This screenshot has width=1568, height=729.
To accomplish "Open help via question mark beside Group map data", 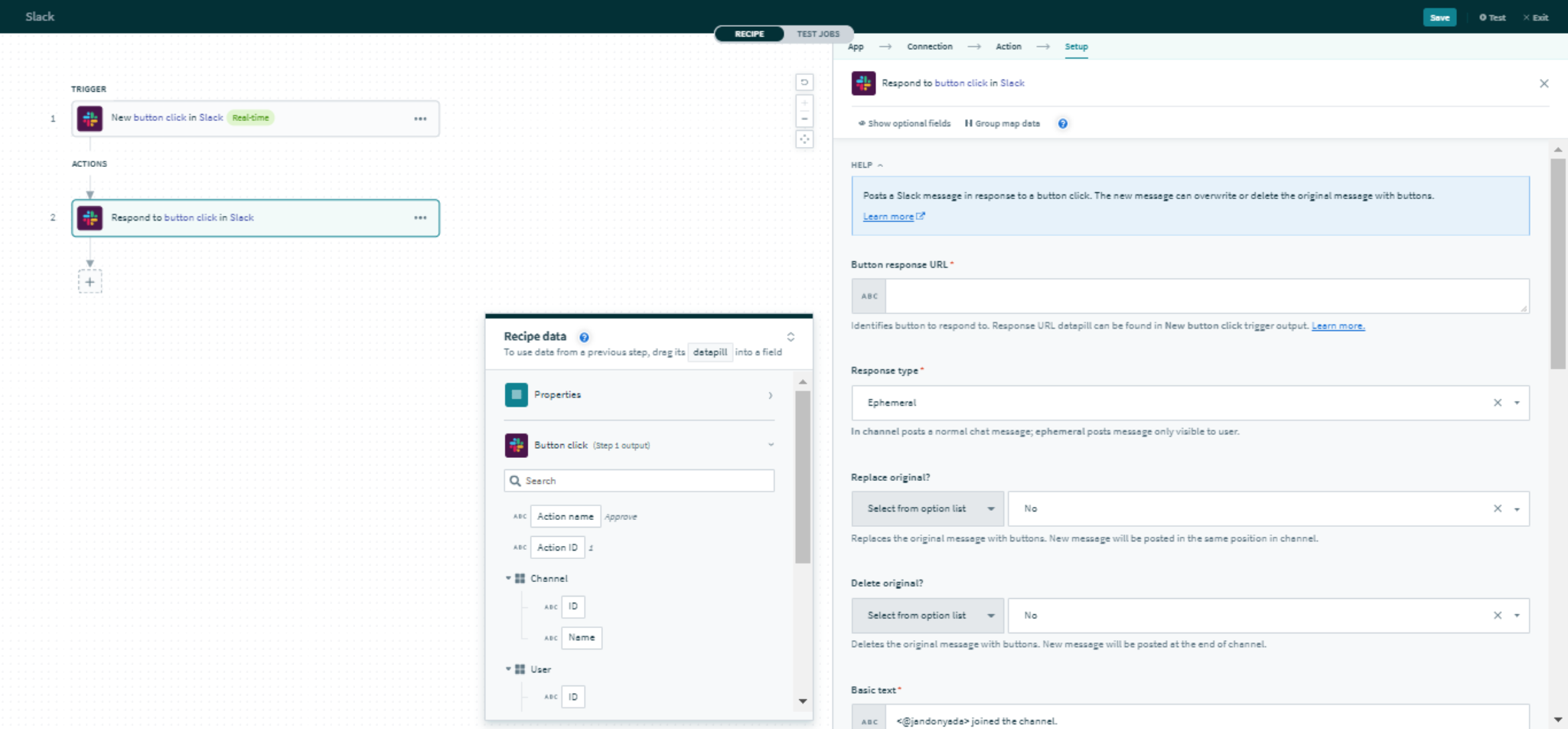I will 1064,123.
